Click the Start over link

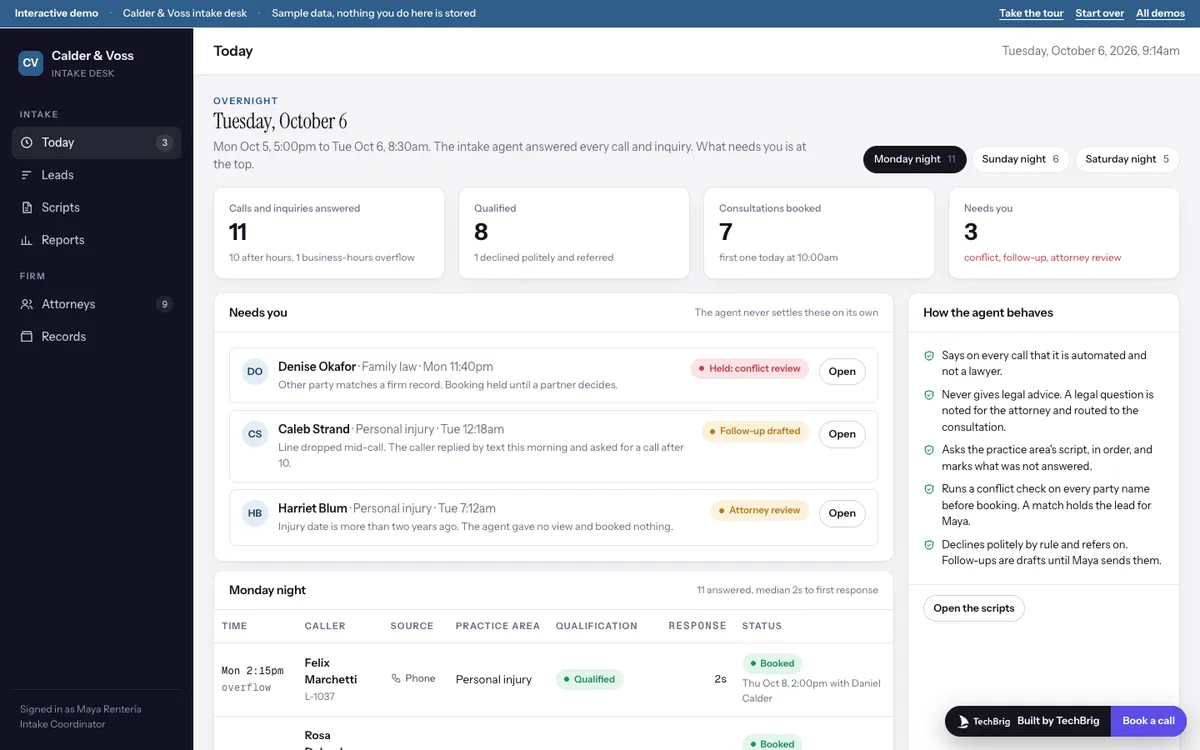pos(1100,13)
